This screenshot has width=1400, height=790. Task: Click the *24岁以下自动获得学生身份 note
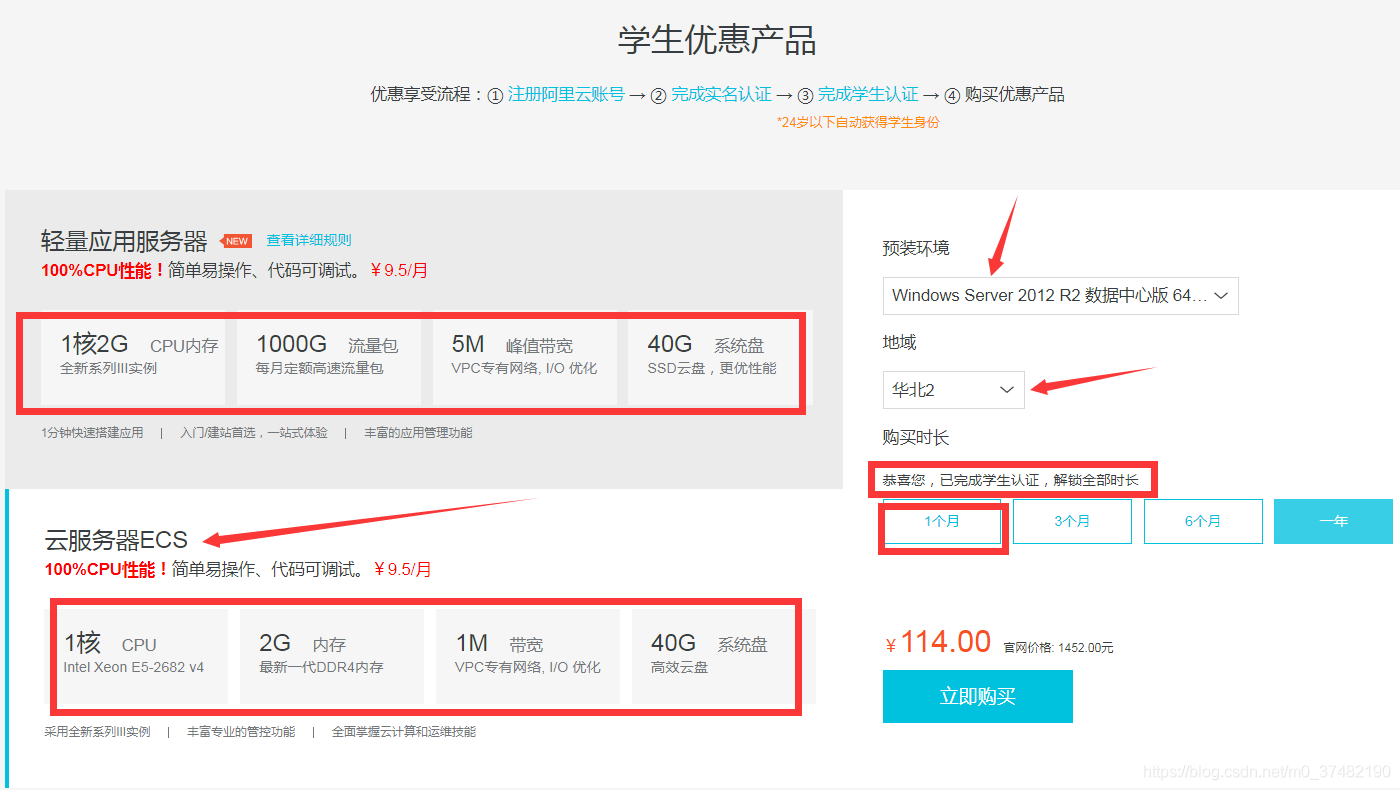858,122
